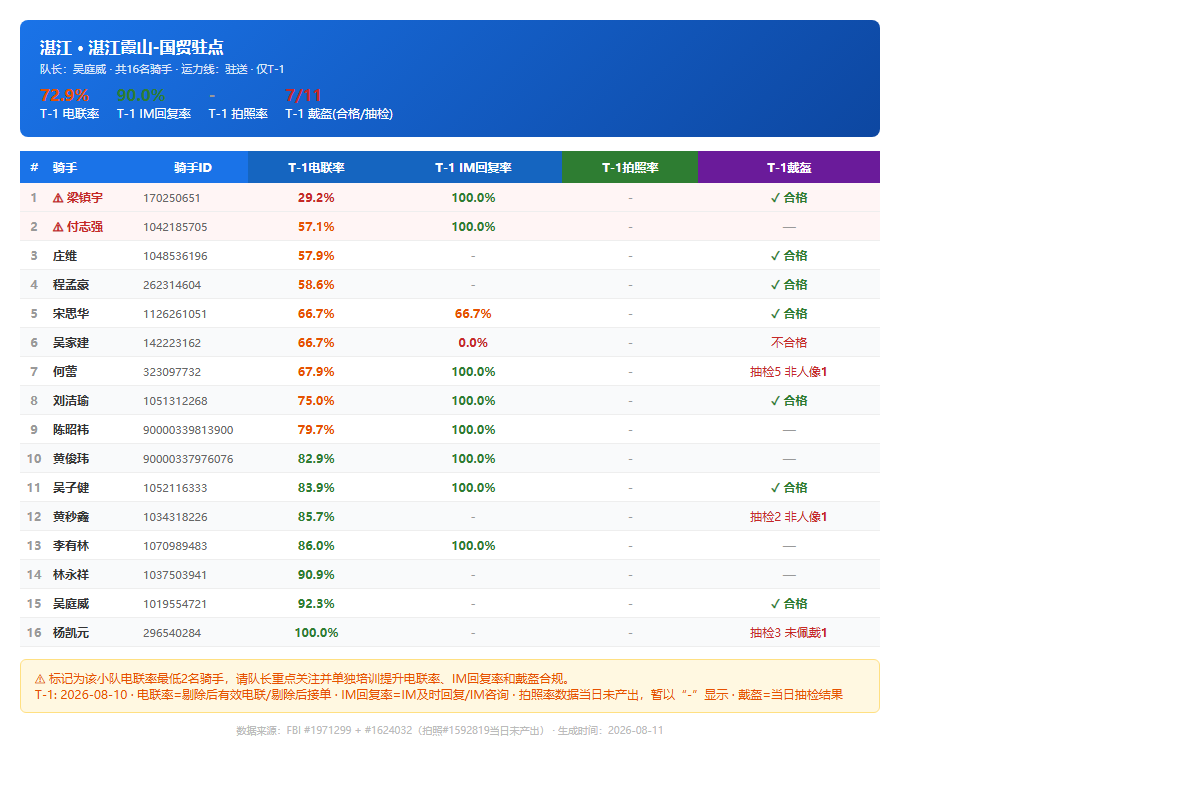Click the warning icon in the yellow footer note

click(40, 678)
